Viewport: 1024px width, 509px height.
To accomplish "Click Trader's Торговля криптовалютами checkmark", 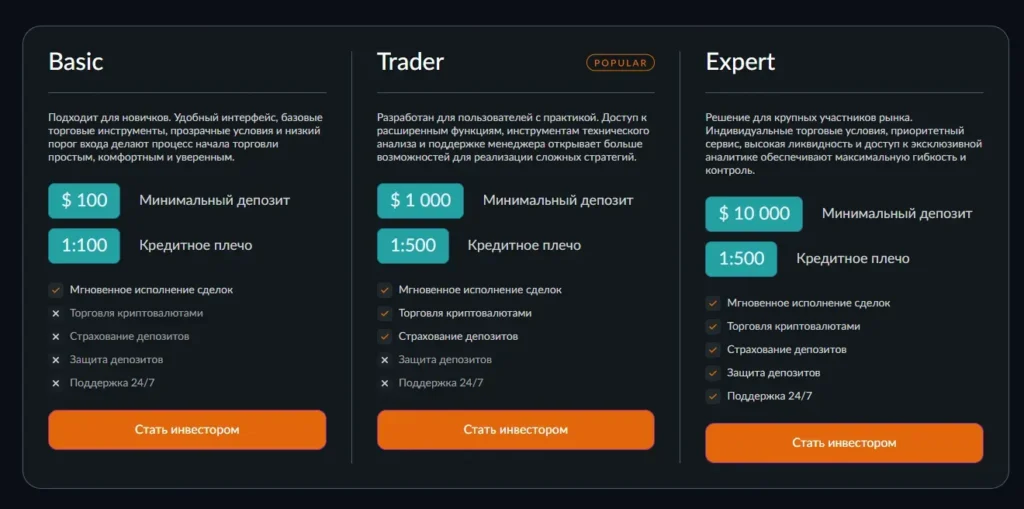I will coord(385,313).
